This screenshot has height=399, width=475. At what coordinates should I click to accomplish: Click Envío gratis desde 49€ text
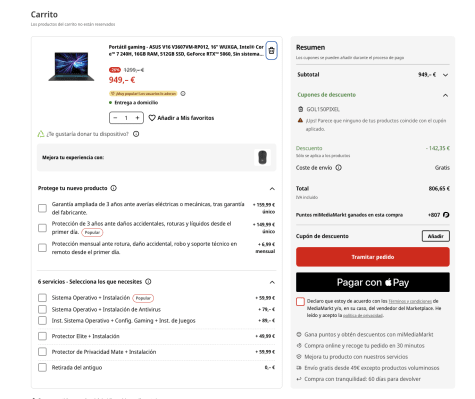pos(372,368)
